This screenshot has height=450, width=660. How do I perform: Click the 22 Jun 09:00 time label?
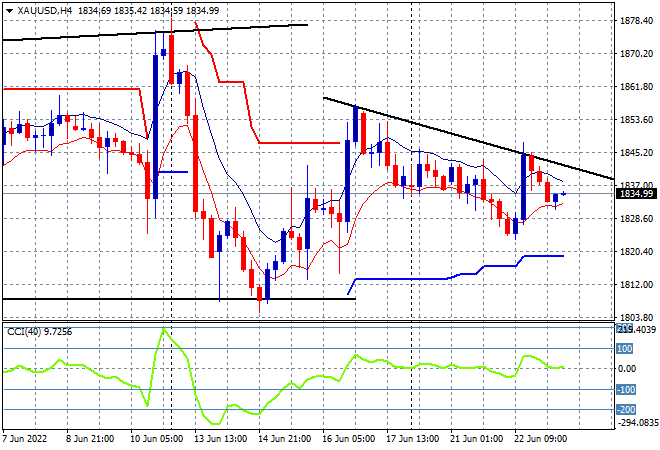540,439
